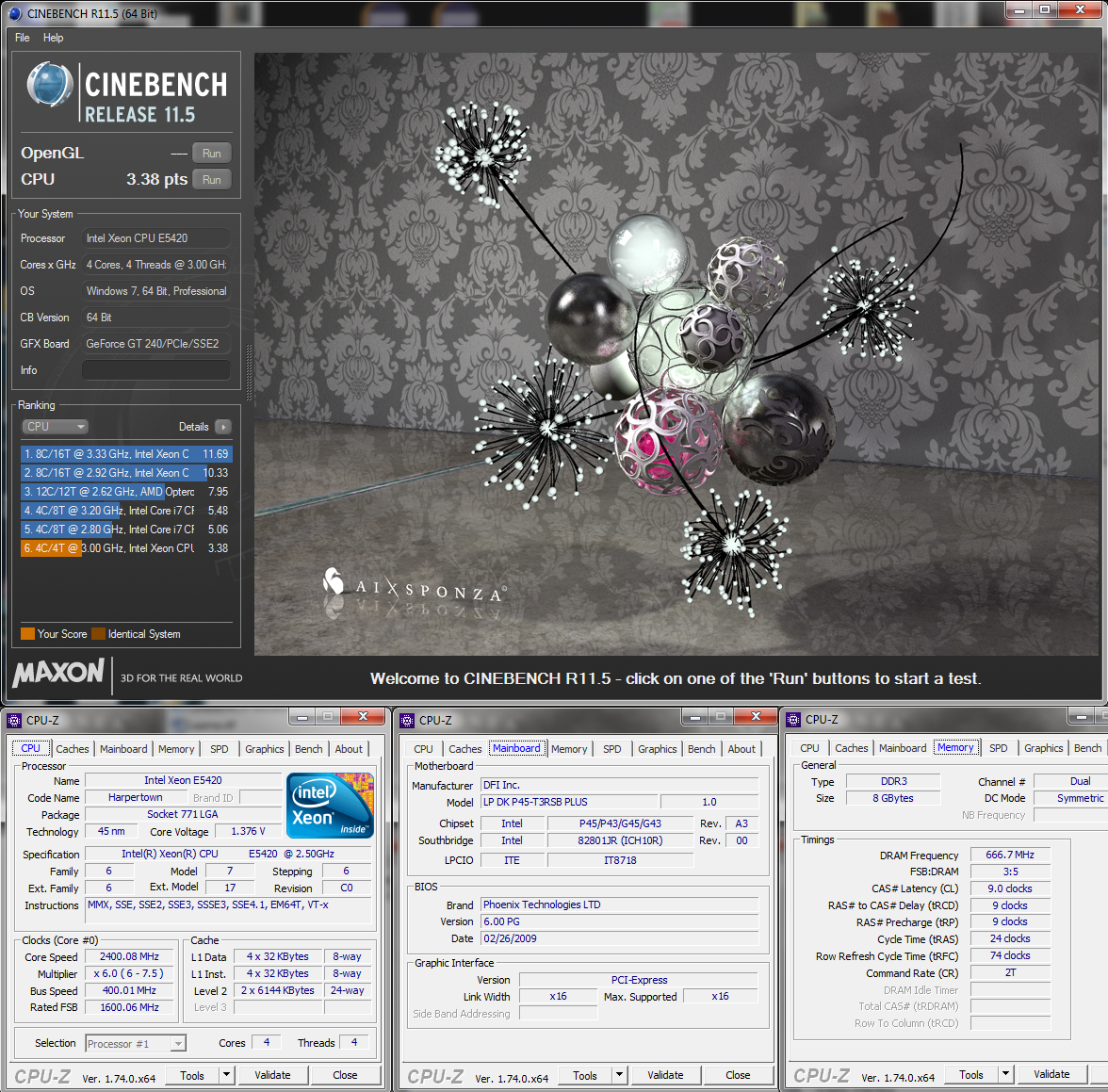Switch to Graphics tab in CPU window

click(x=265, y=749)
